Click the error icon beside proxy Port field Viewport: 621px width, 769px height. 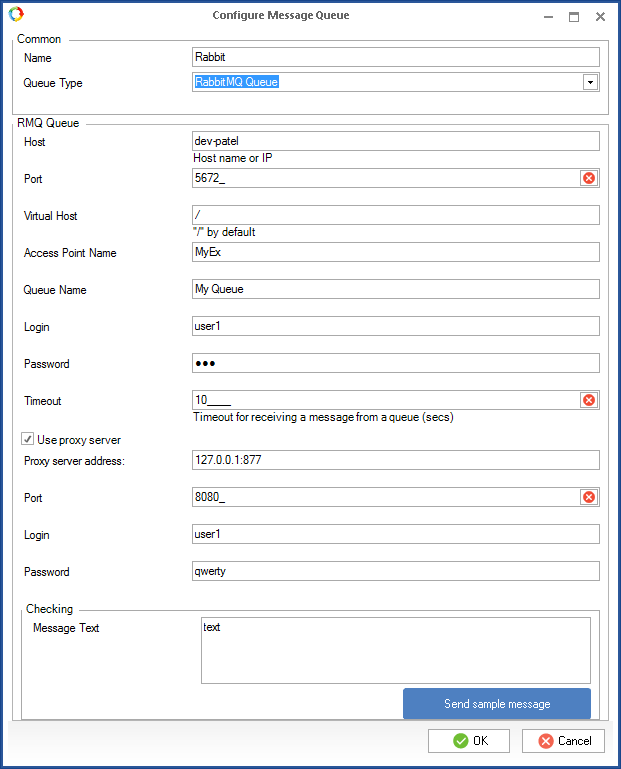[x=589, y=497]
